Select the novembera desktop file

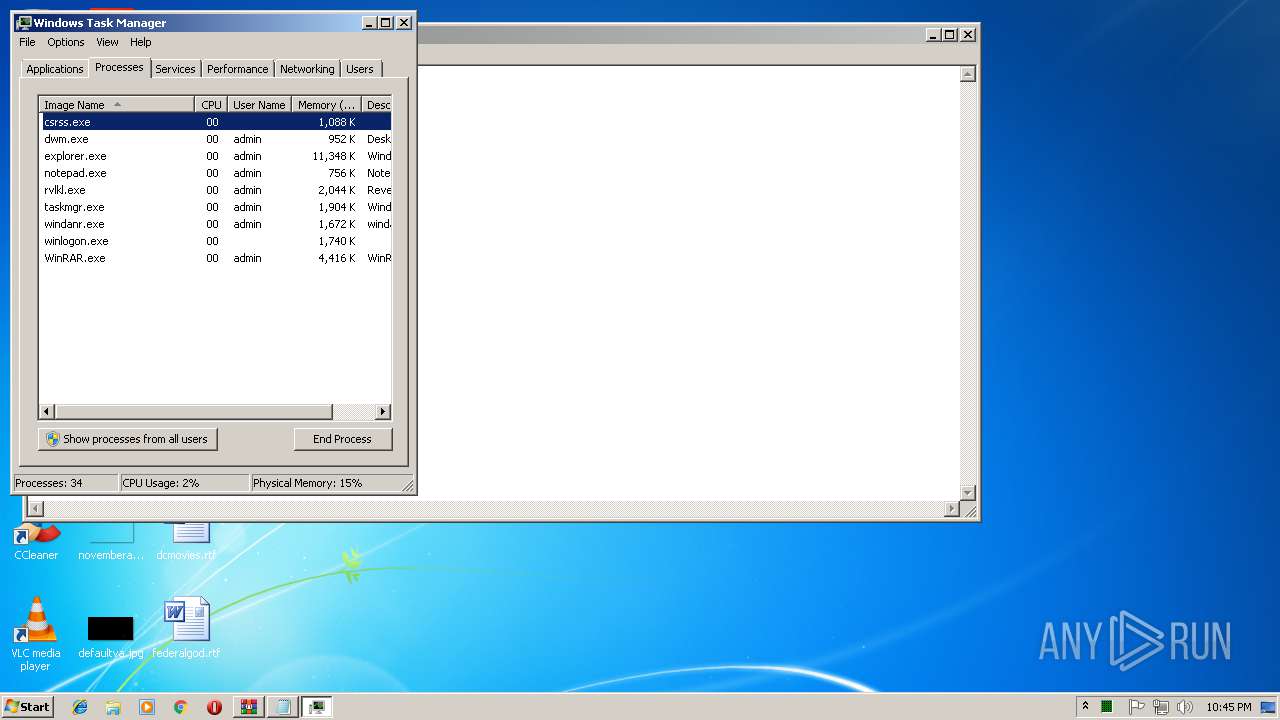tap(111, 541)
